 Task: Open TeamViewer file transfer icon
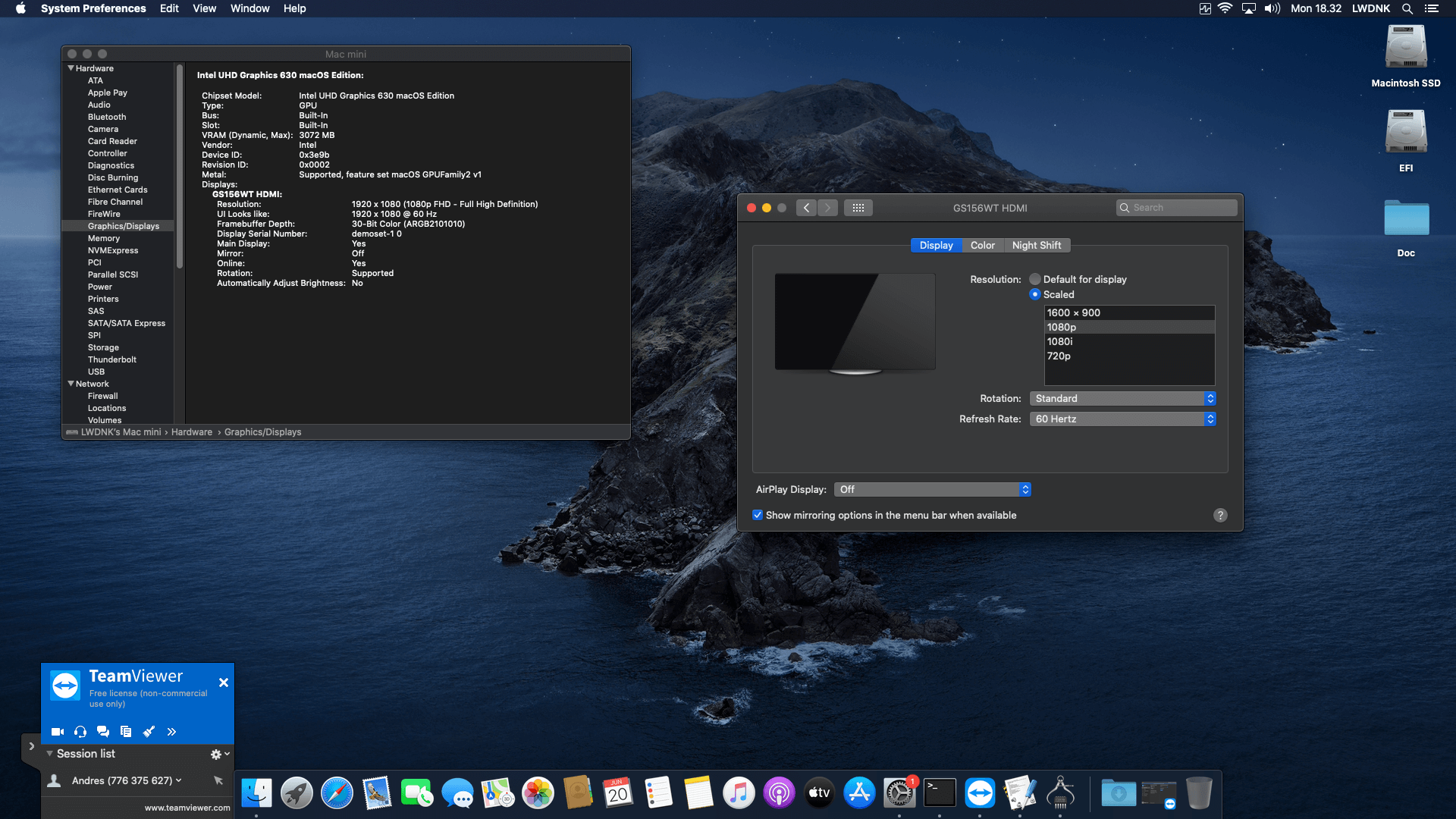tap(126, 732)
